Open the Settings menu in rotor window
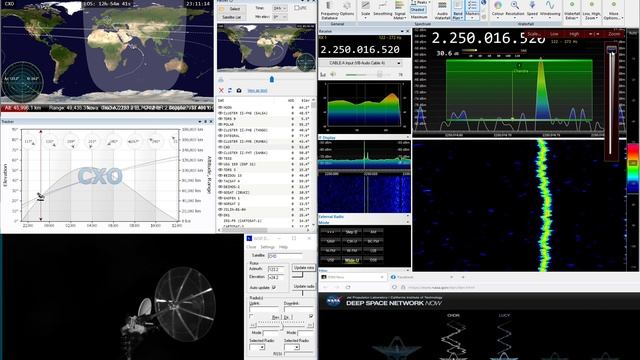 (267, 247)
